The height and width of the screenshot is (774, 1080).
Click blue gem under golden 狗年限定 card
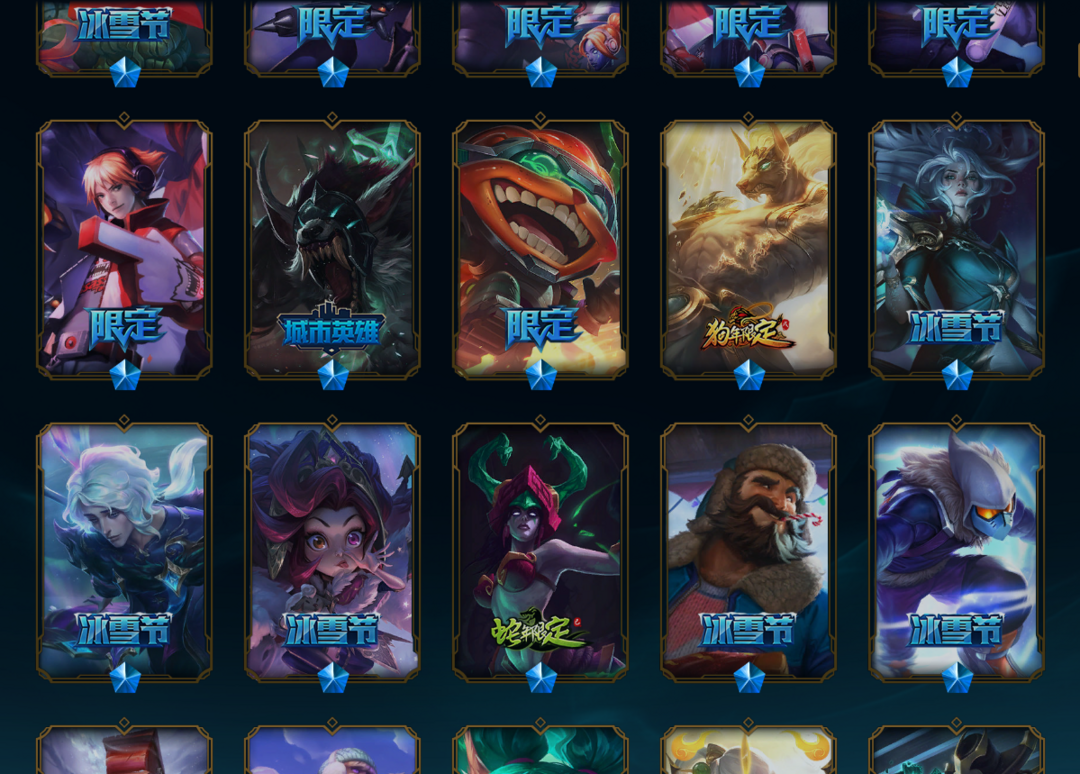[x=749, y=375]
